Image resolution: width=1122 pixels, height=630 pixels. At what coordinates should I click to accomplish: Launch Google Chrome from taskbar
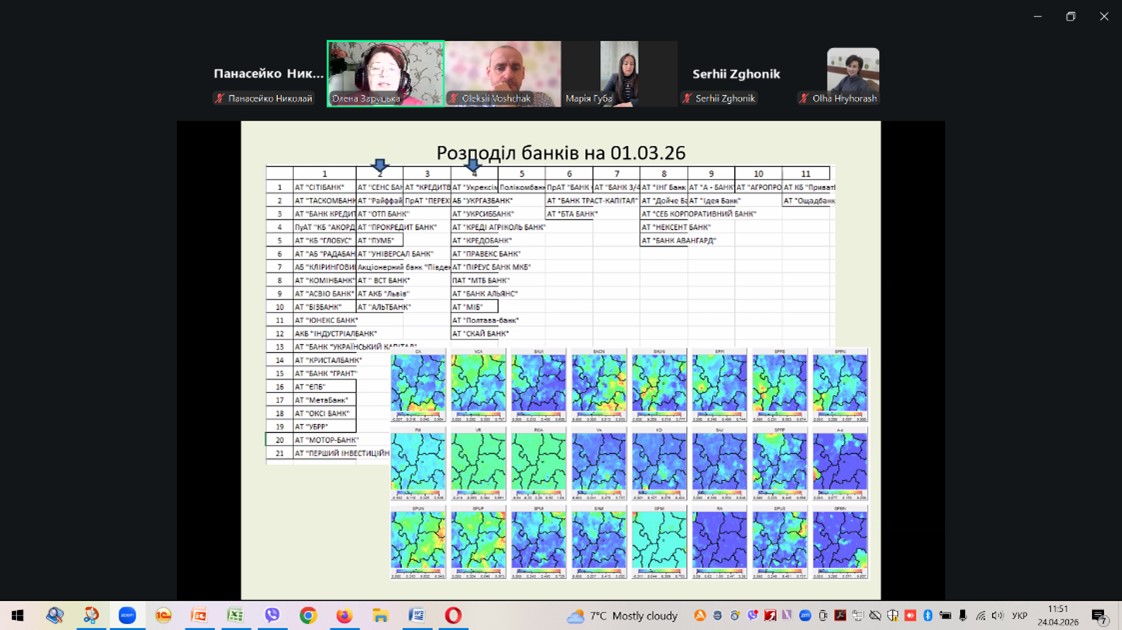tap(308, 616)
